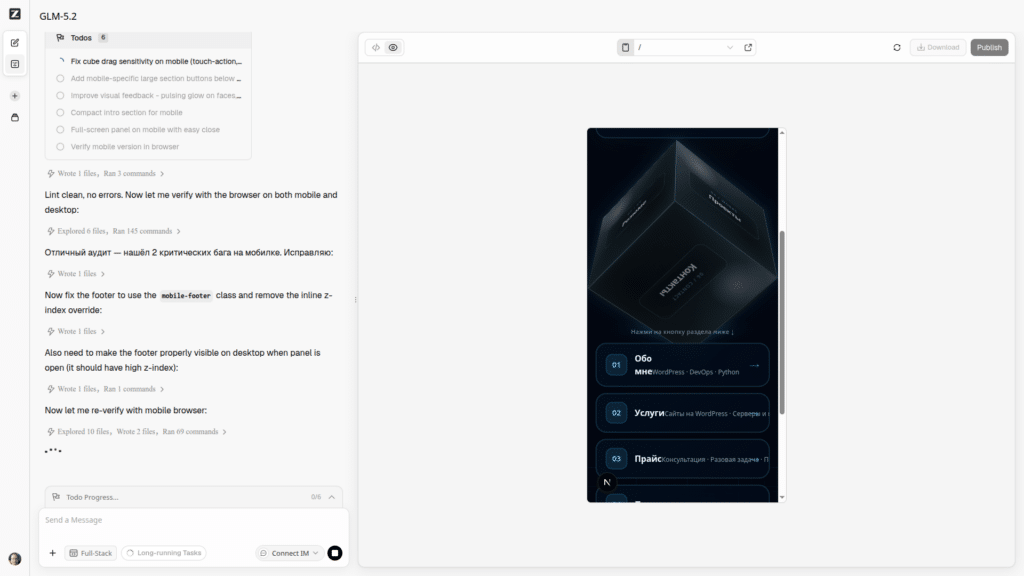Open the bag icon in left sidebar

tap(14, 118)
